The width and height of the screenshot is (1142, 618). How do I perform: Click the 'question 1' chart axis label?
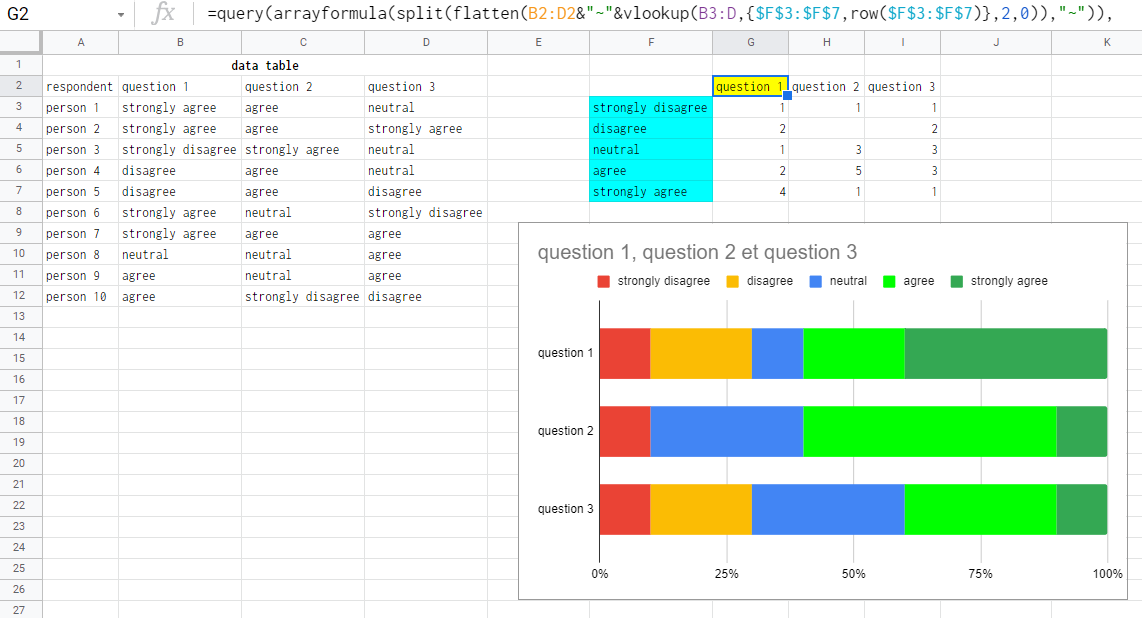pyautogui.click(x=565, y=353)
